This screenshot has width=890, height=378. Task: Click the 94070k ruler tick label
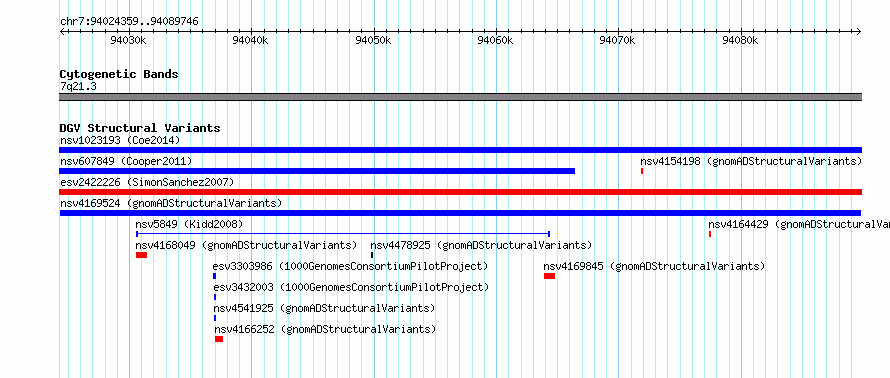coord(618,40)
